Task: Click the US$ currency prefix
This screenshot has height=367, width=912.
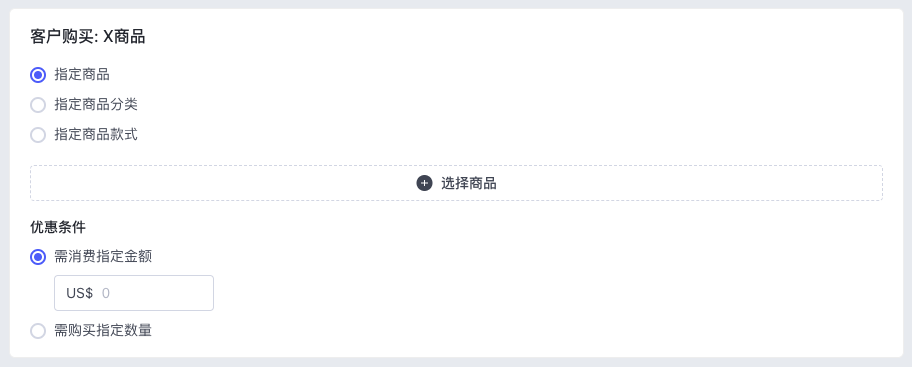Action: click(x=79, y=293)
